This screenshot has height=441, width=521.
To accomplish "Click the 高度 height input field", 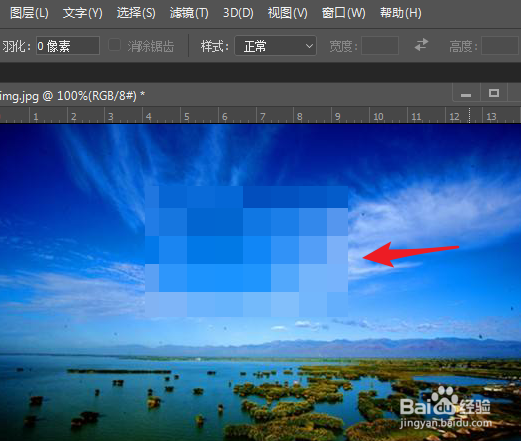I will point(500,46).
